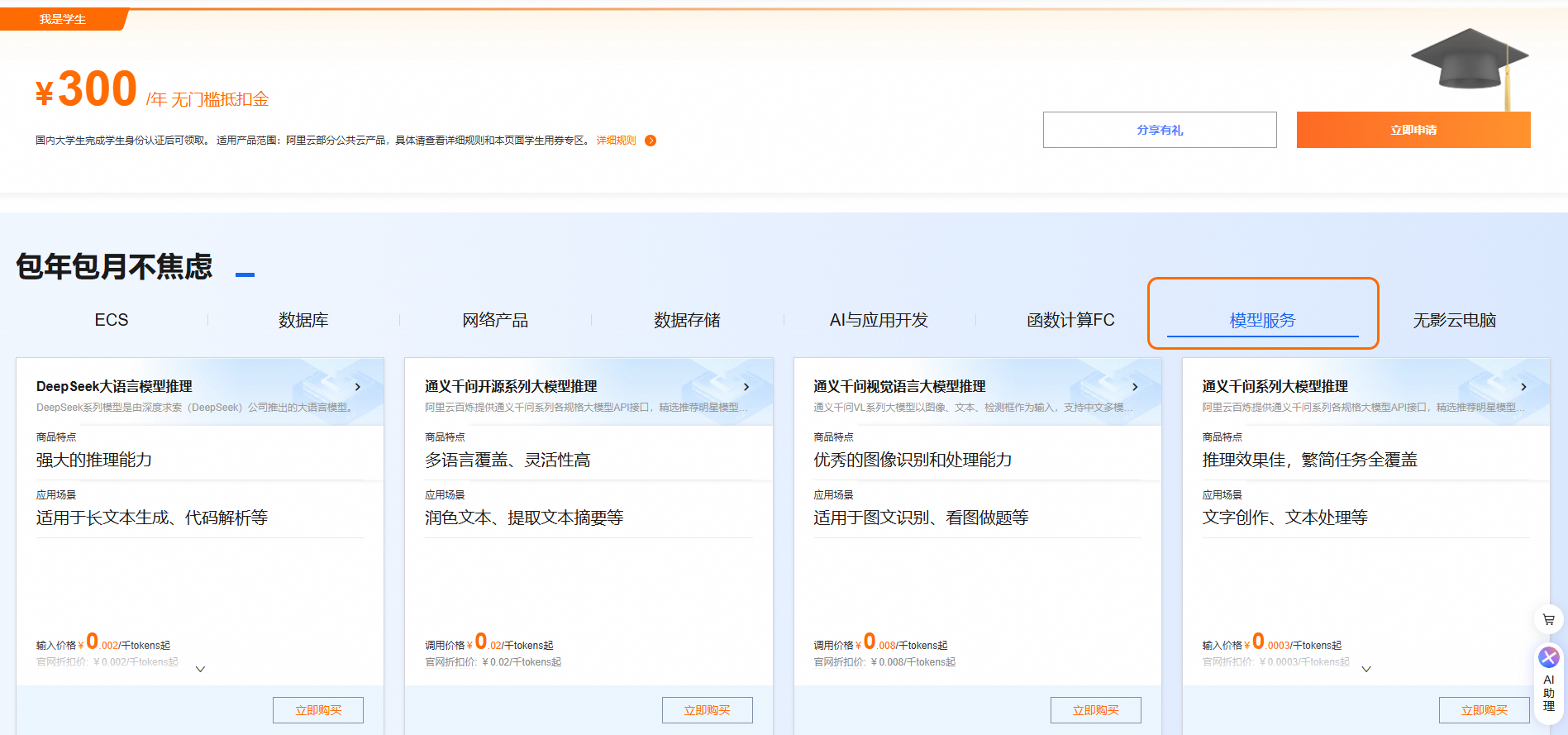Buy 通义千问开源系列大模型推理 via 立即购买
Image resolution: width=1568 pixels, height=735 pixels.
coord(707,710)
